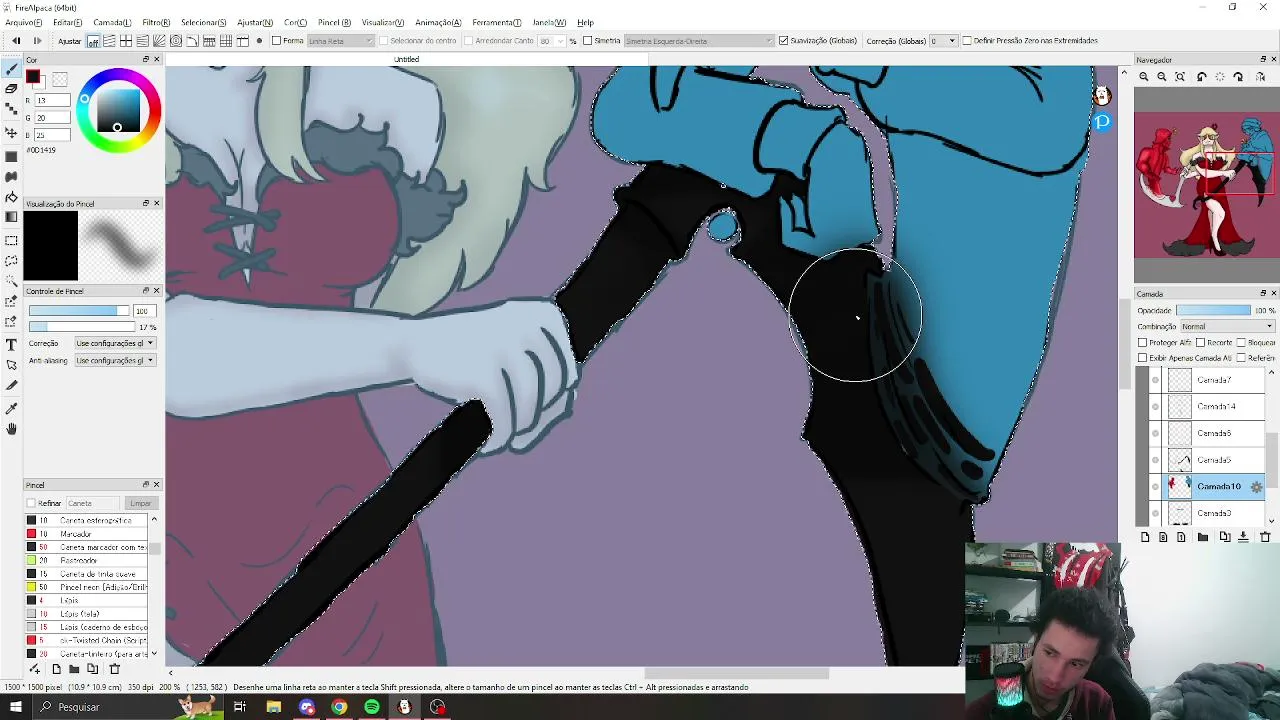Check the Proteger Alfa option
The width and height of the screenshot is (1280, 720).
coord(1143,343)
